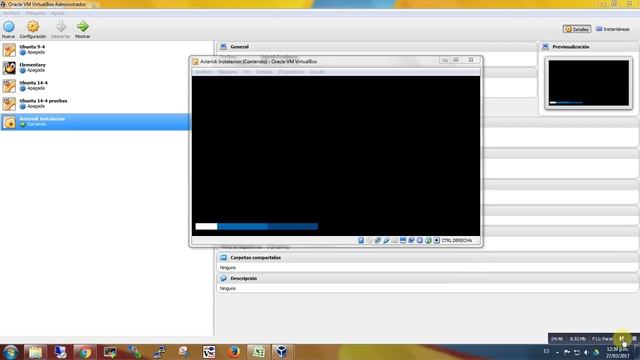
Task: Click hard disk indicator in VM status bar
Action: point(361,240)
